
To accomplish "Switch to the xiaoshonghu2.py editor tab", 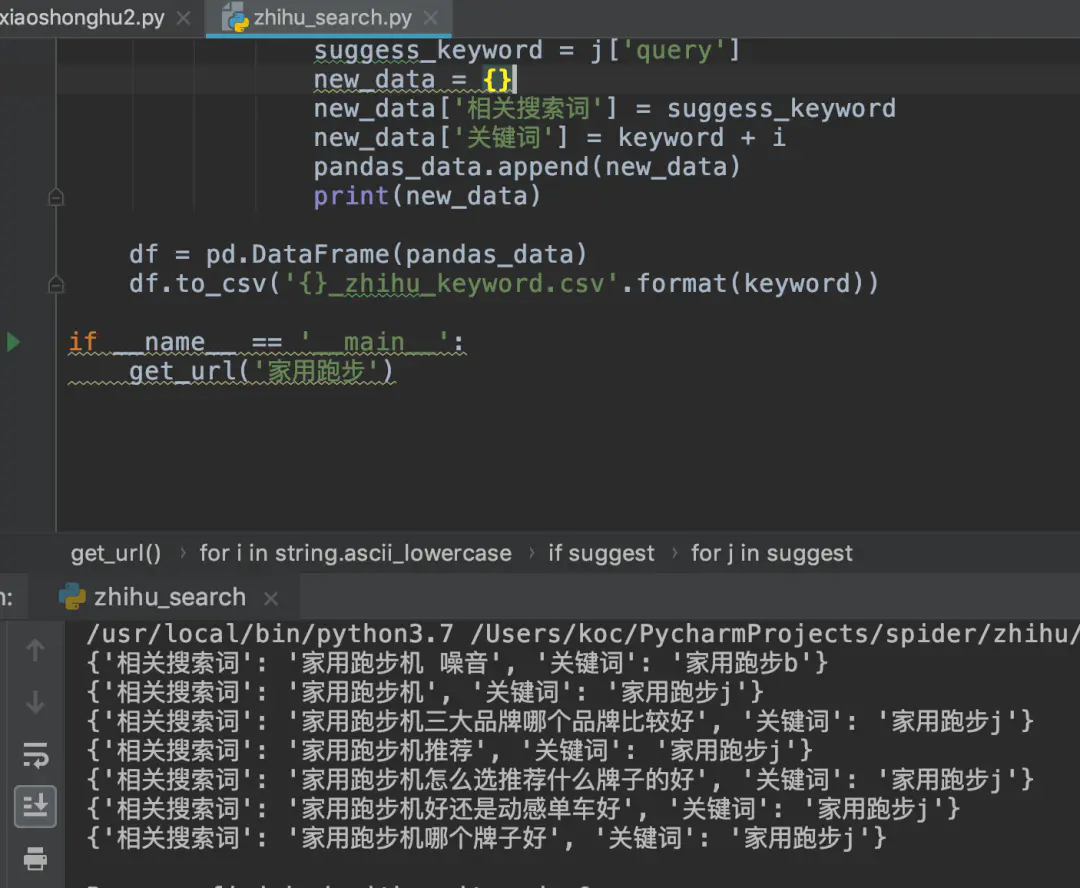I will pyautogui.click(x=82, y=17).
